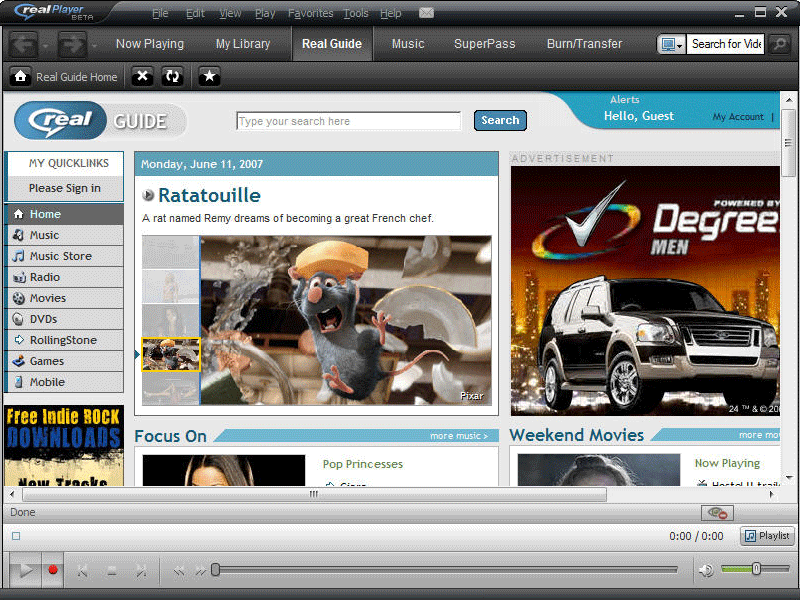Click the rewind button
The width and height of the screenshot is (800, 600).
click(179, 571)
